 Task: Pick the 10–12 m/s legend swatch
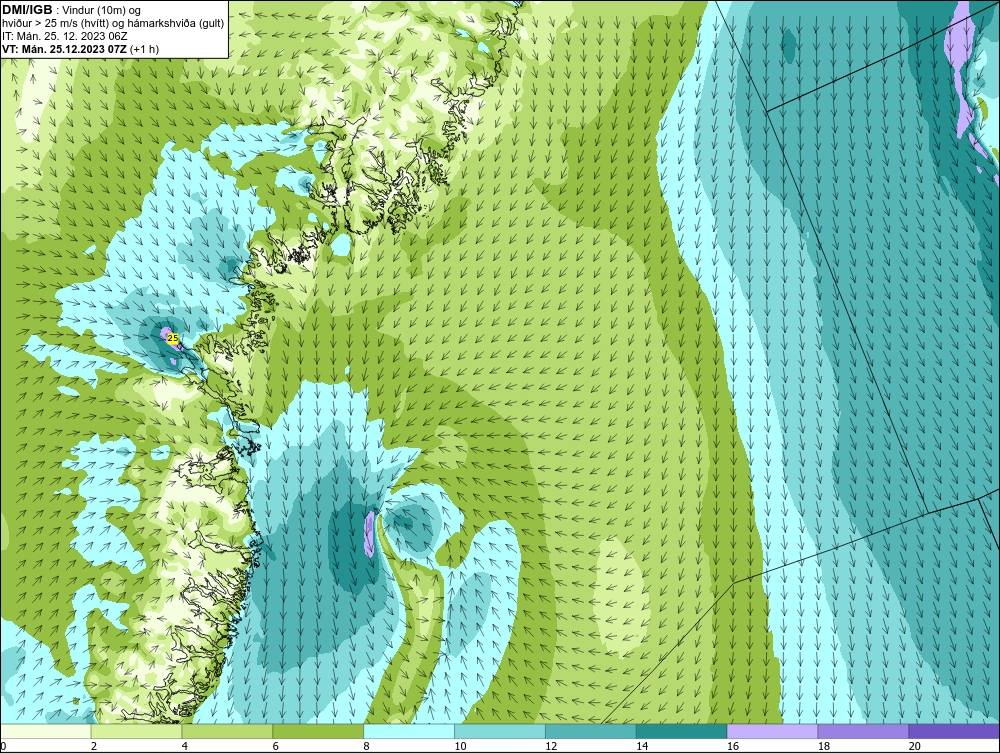click(500, 731)
